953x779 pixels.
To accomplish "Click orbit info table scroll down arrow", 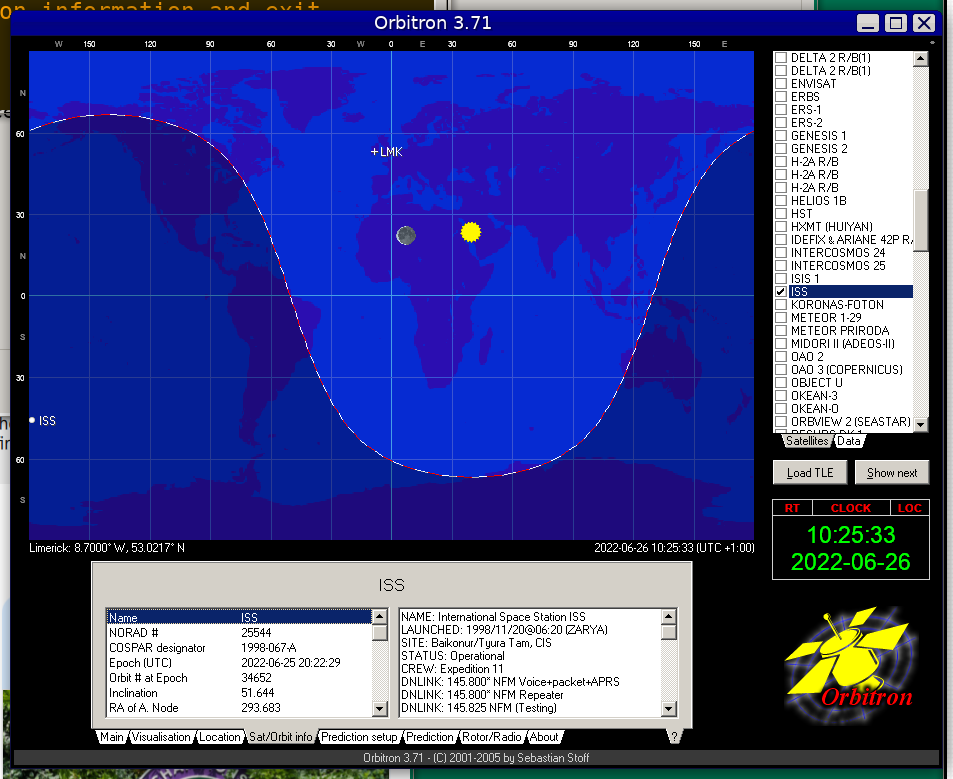I will pyautogui.click(x=379, y=709).
